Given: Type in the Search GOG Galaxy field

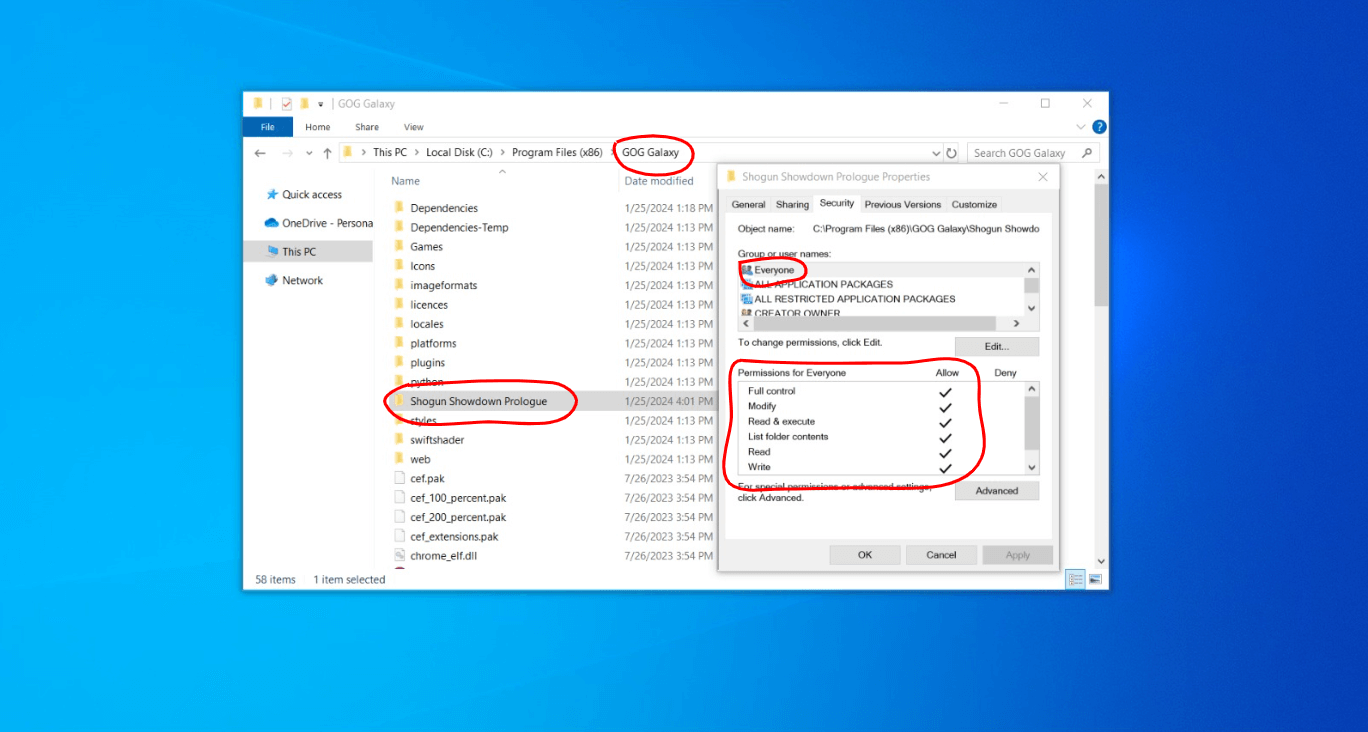Looking at the screenshot, I should tap(1022, 153).
